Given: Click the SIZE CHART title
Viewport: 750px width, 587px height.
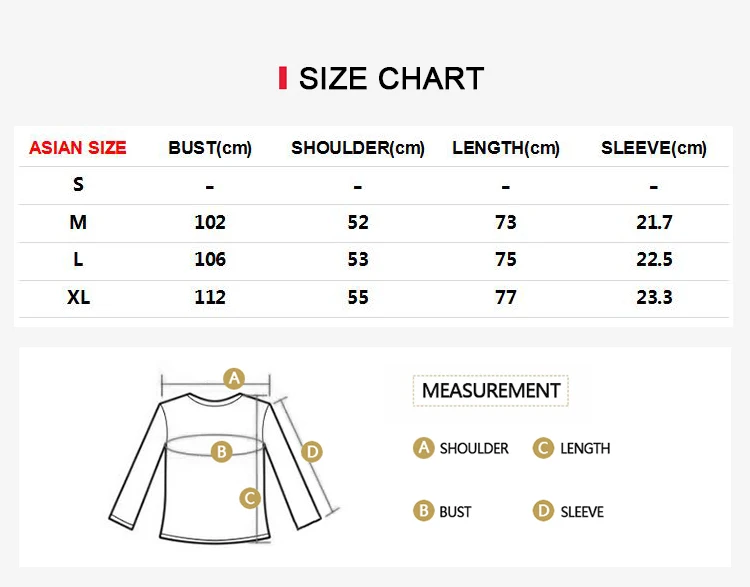Looking at the screenshot, I should [391, 78].
